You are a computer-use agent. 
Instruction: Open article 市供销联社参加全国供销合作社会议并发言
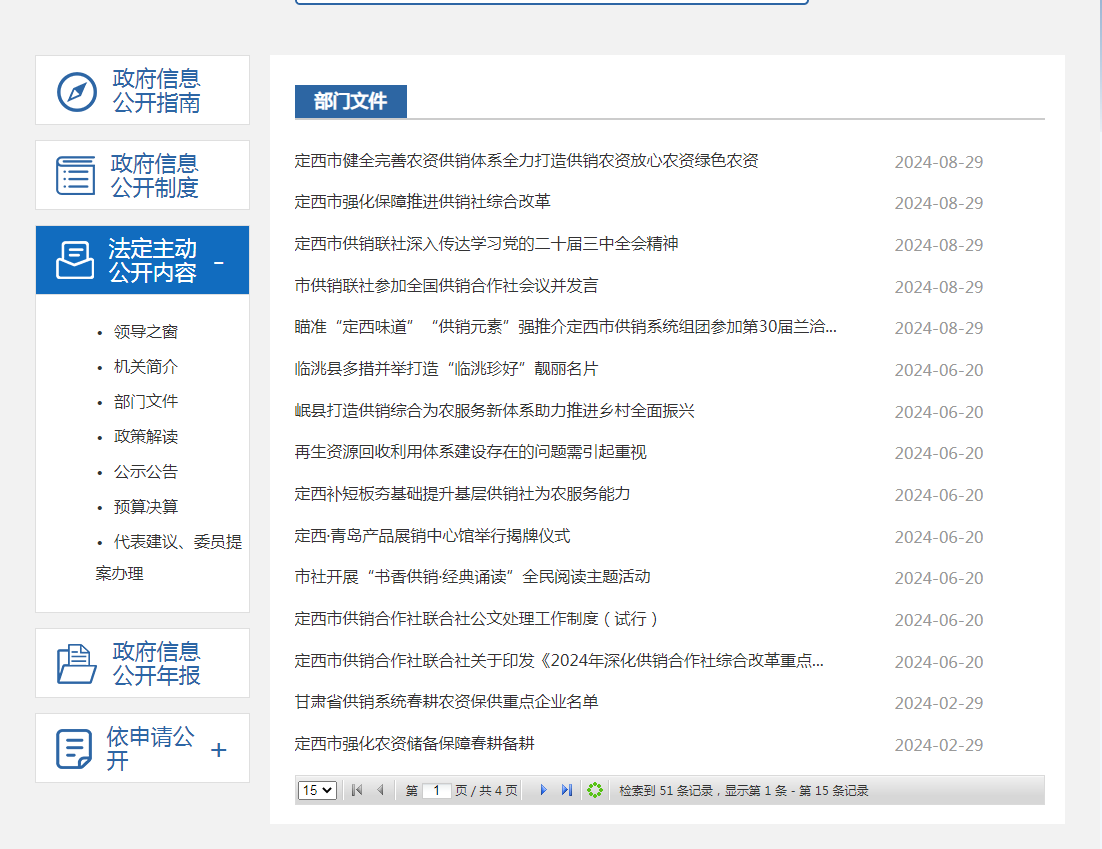coord(446,285)
